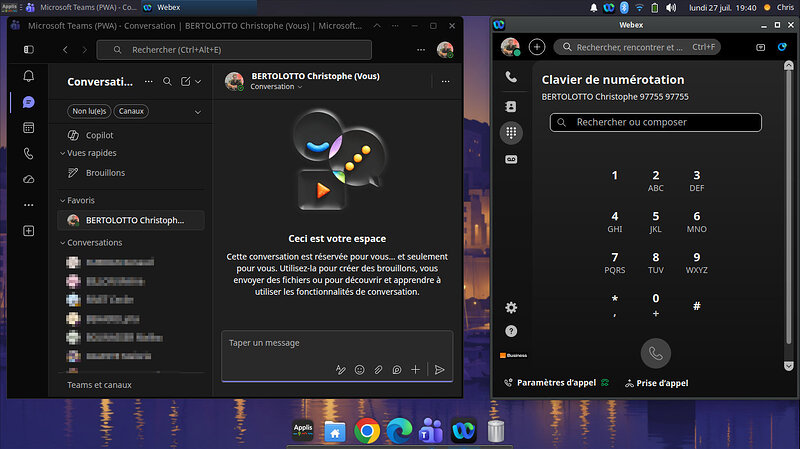Toggle Teams navigation panel icon
This screenshot has height=449, width=800.
coord(29,49)
